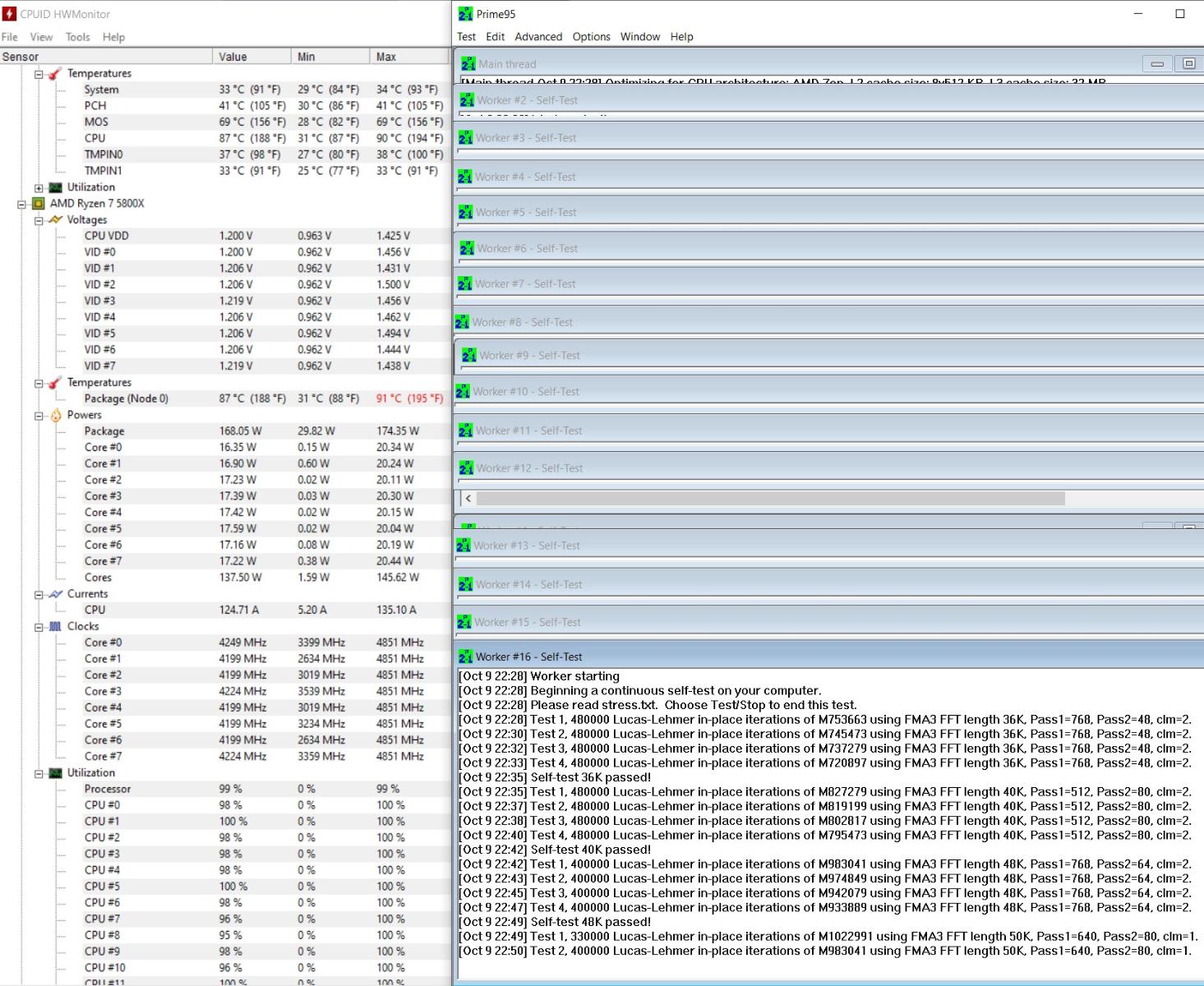Open the Advanced menu in Prime95

pos(538,37)
